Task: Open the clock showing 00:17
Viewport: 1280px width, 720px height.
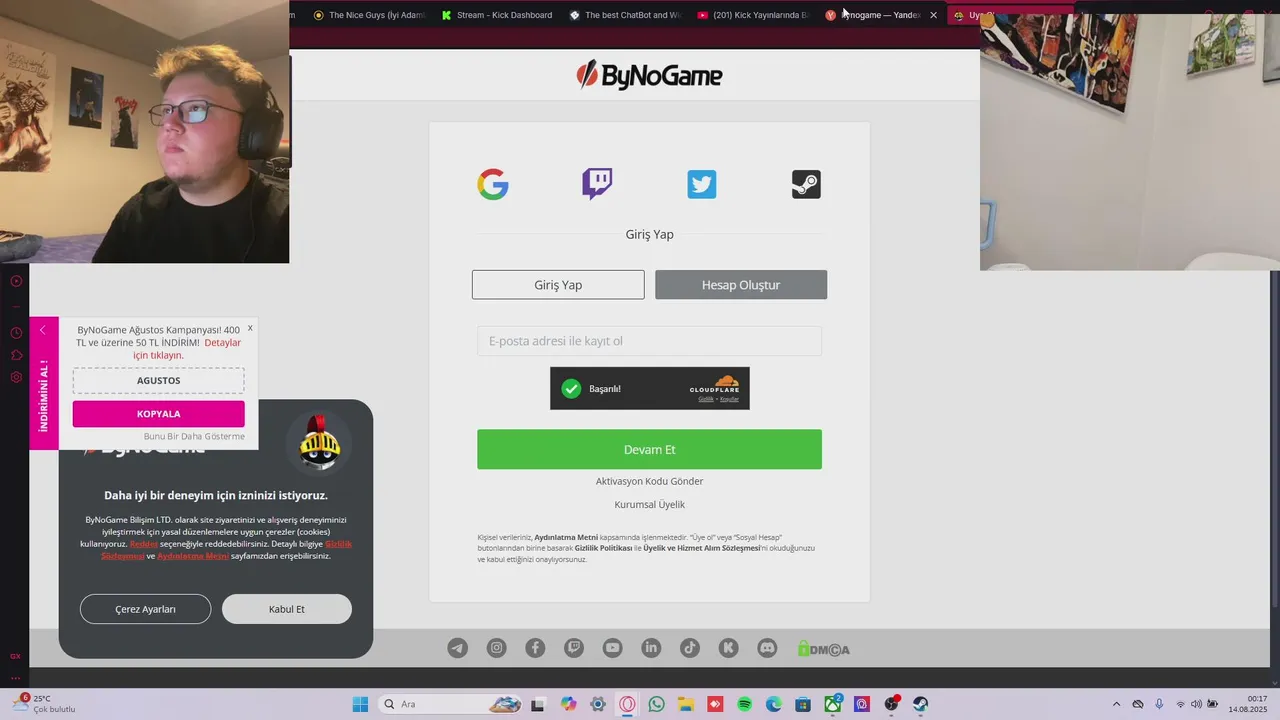Action: 1248,704
